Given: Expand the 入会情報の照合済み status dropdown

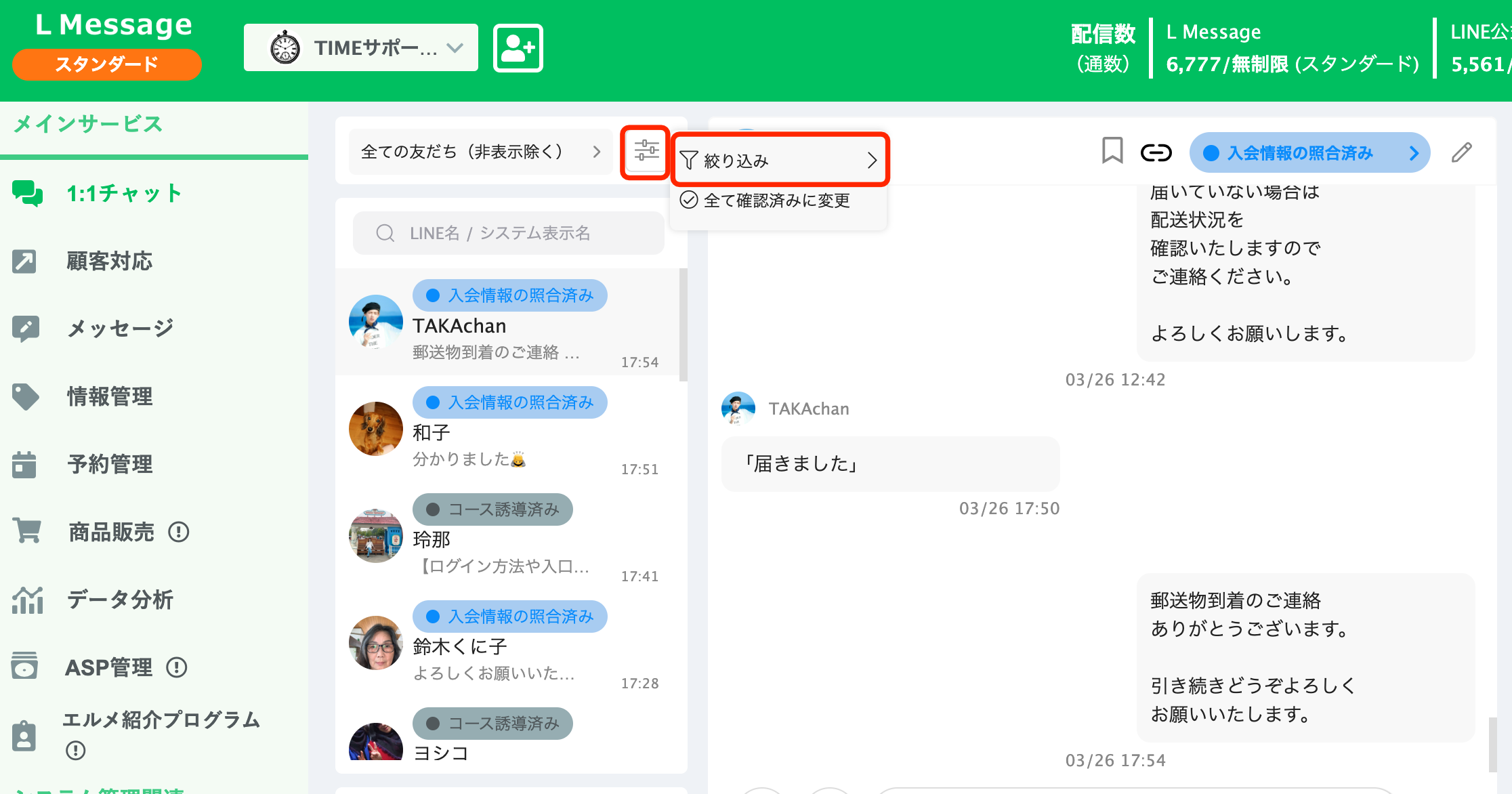Looking at the screenshot, I should (x=1309, y=152).
